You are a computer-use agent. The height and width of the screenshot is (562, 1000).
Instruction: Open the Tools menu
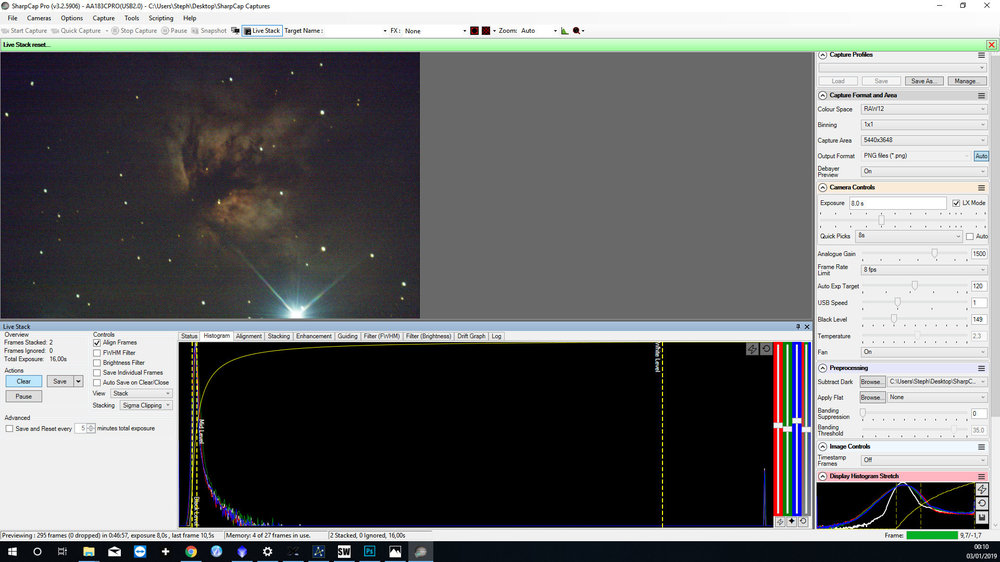point(131,18)
